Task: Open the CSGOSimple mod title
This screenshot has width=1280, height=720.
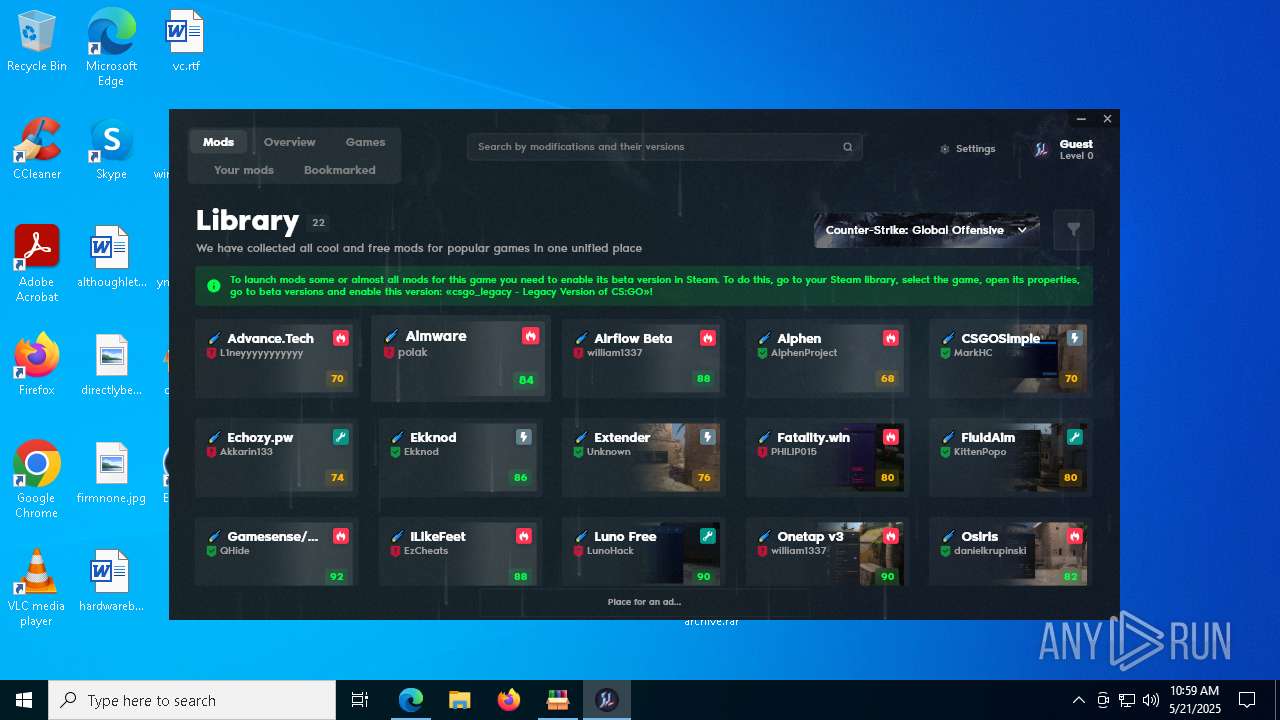Action: click(1000, 339)
